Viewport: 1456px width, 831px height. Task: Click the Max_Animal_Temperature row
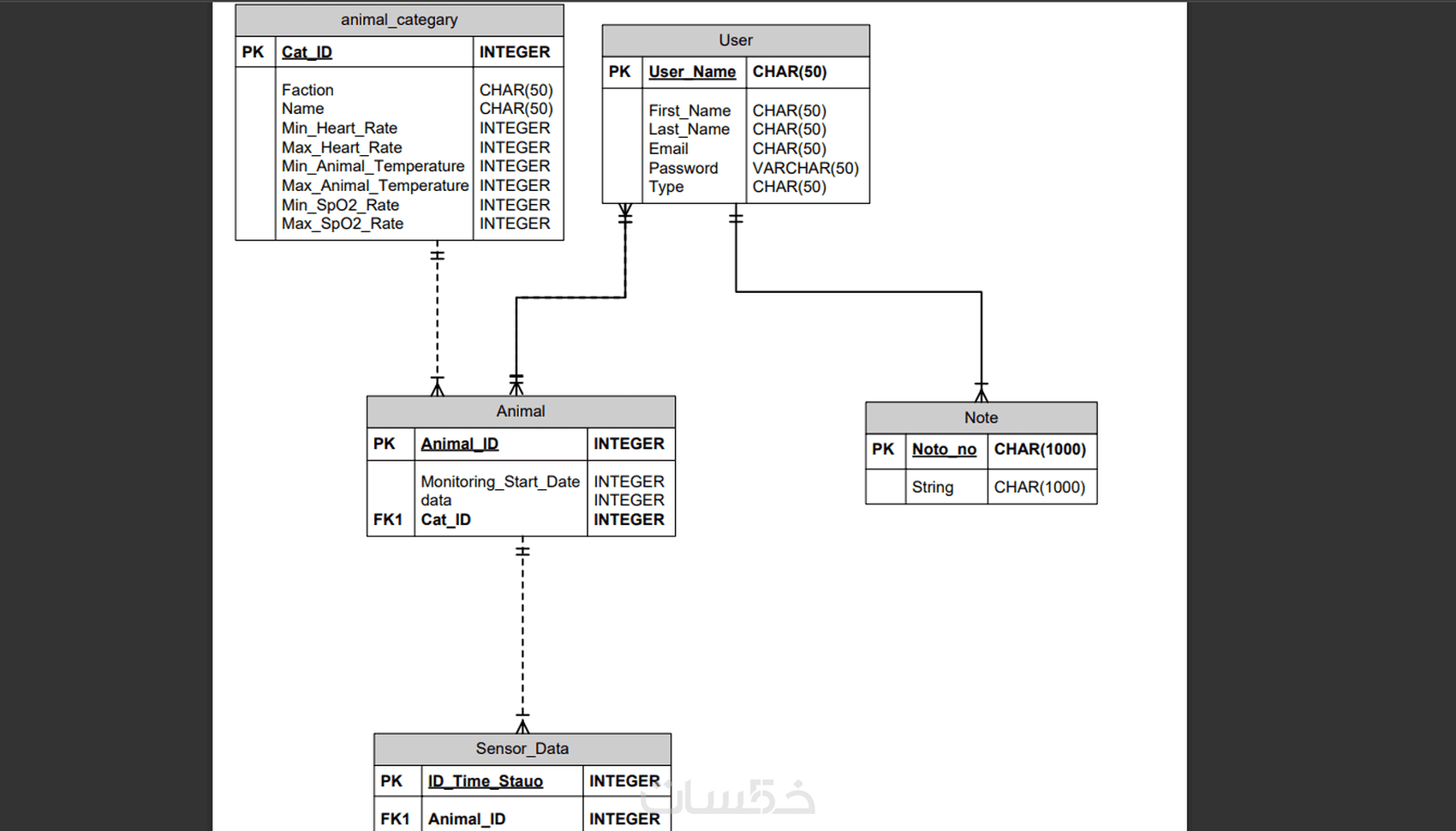pyautogui.click(x=374, y=185)
